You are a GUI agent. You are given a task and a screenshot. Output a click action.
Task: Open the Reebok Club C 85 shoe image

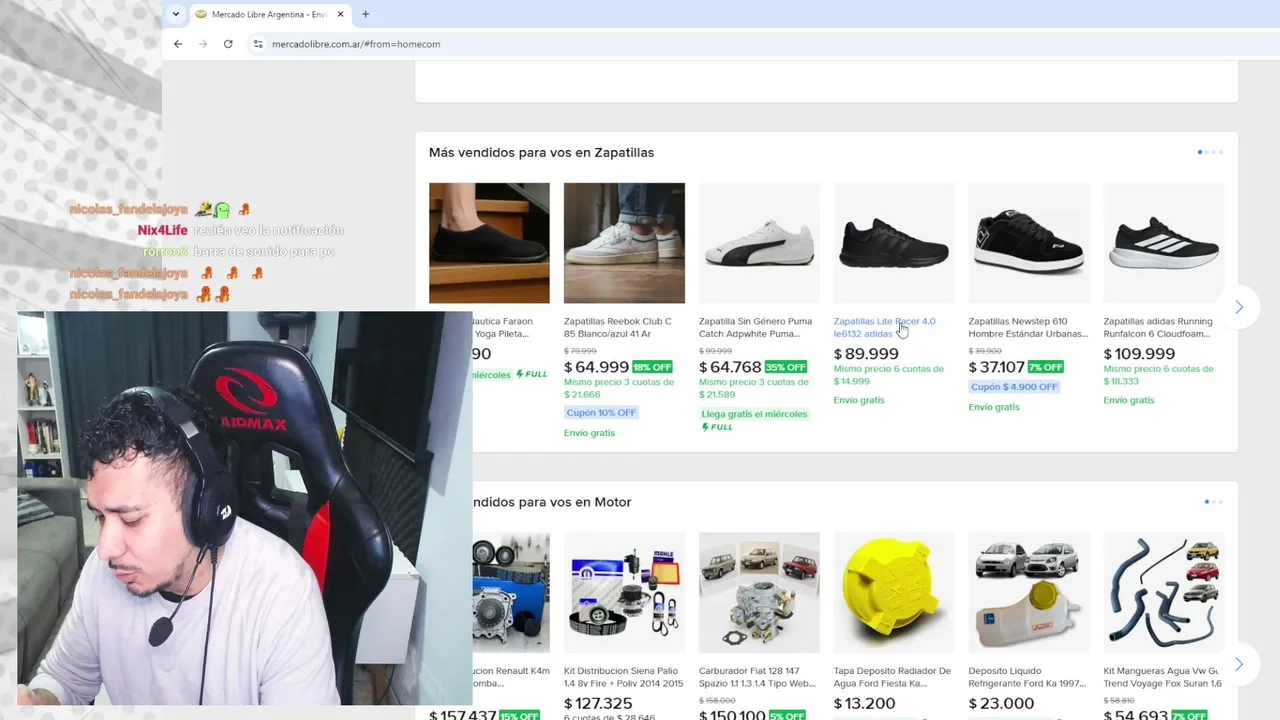(x=624, y=243)
